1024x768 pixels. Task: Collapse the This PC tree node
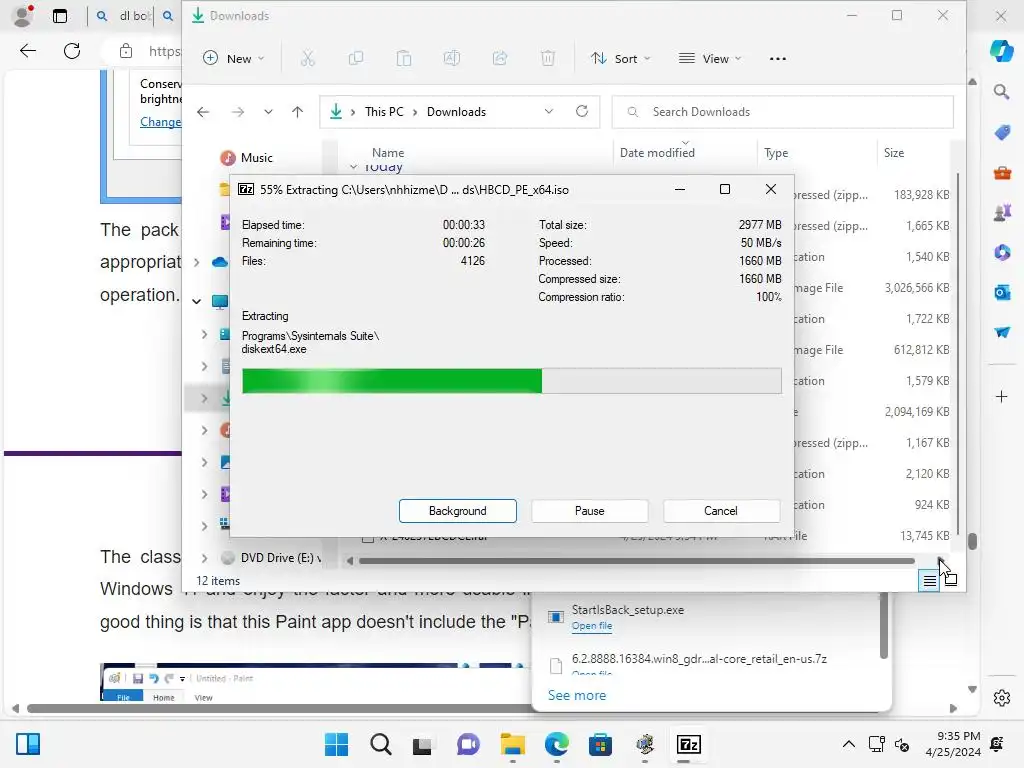[x=197, y=301]
